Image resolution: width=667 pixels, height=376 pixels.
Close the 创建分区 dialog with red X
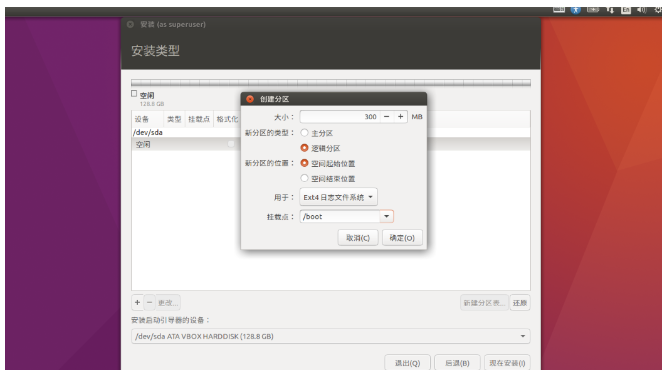[x=250, y=99]
